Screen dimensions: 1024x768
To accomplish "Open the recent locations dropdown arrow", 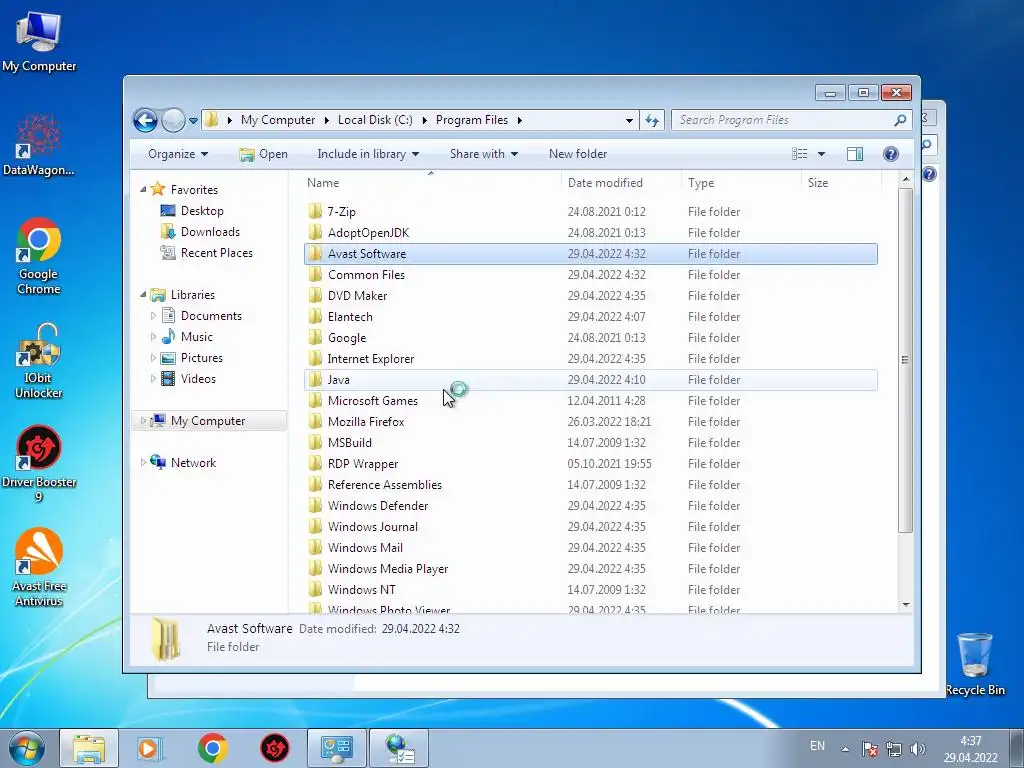I will tap(193, 121).
